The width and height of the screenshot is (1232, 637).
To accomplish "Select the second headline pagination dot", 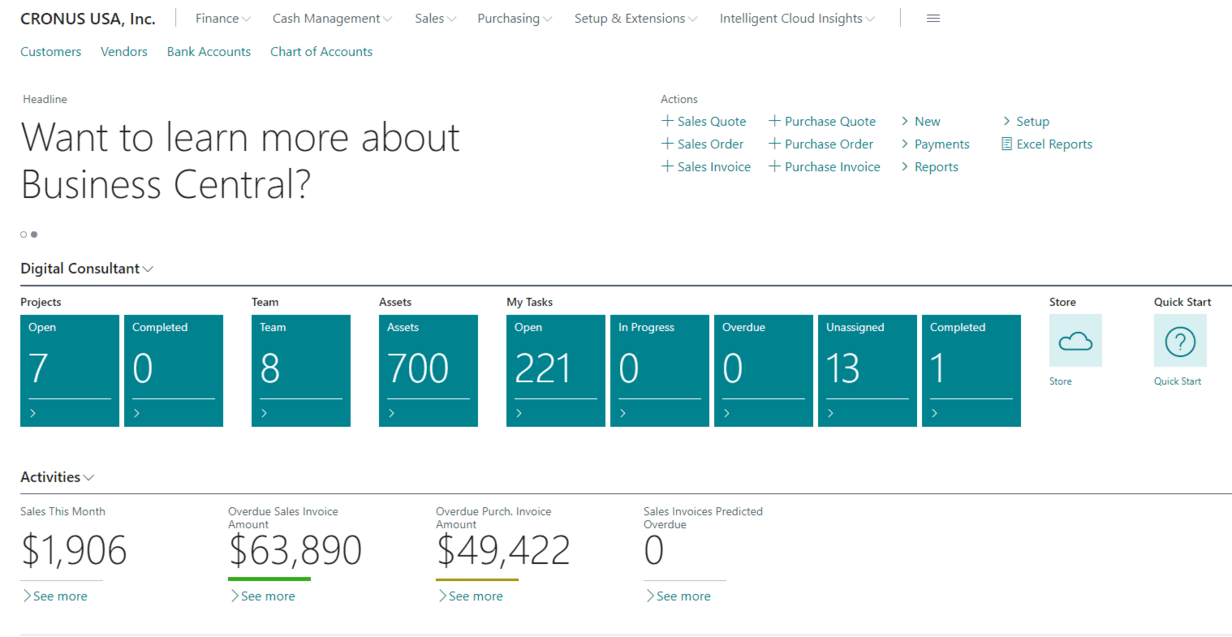I will (x=34, y=235).
